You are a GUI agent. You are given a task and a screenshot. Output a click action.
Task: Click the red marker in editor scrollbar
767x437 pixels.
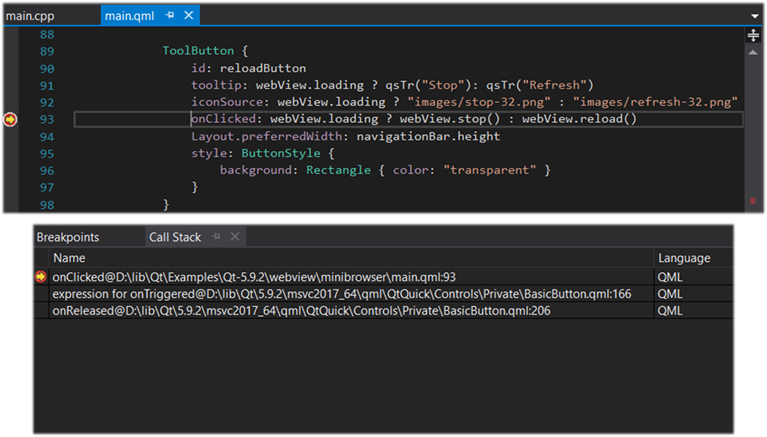click(x=753, y=201)
